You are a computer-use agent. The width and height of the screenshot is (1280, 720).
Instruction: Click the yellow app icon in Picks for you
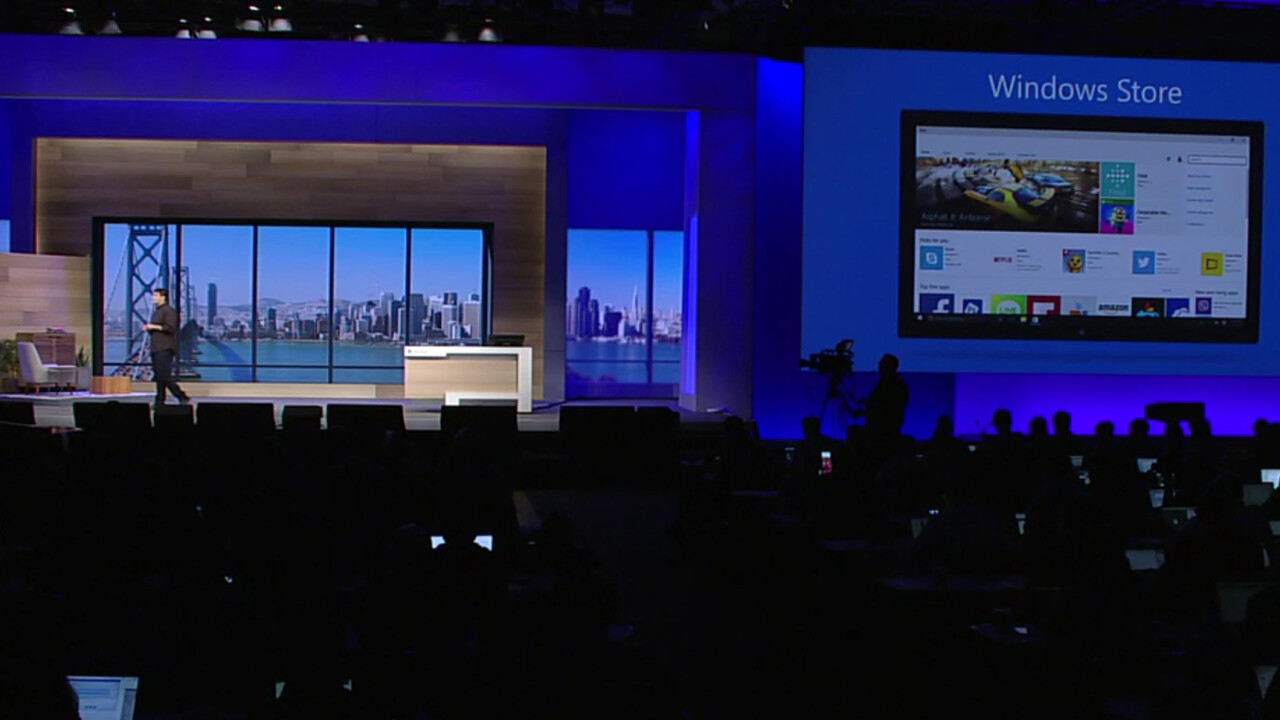pyautogui.click(x=1212, y=263)
